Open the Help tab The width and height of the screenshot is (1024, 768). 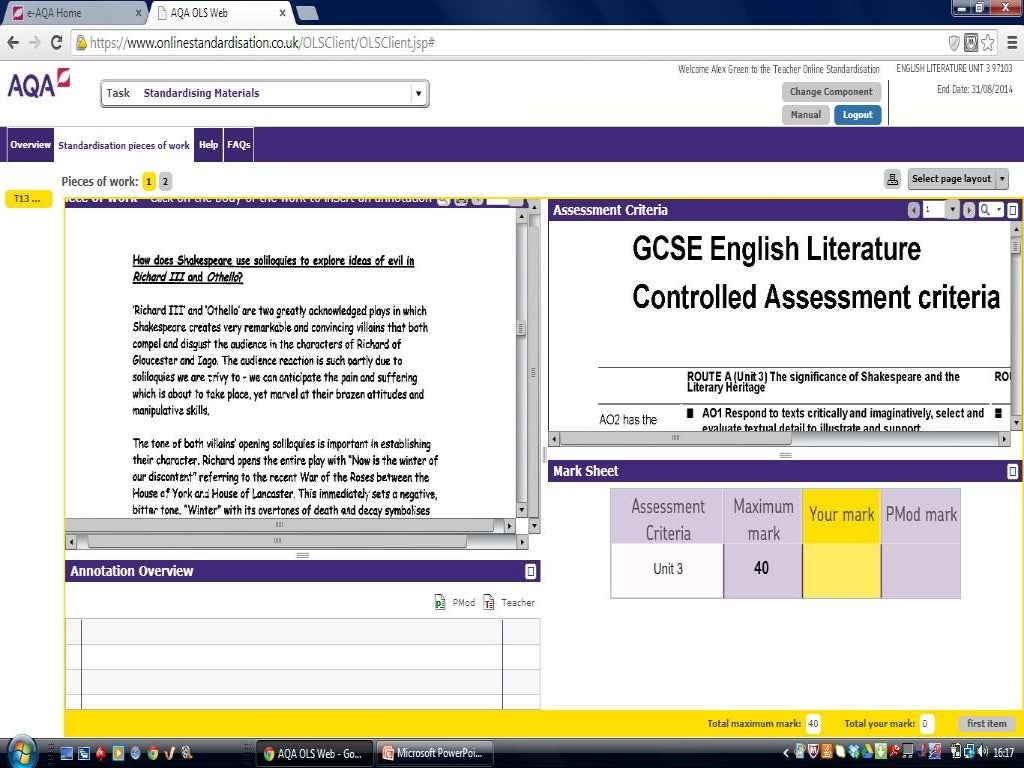coord(208,145)
